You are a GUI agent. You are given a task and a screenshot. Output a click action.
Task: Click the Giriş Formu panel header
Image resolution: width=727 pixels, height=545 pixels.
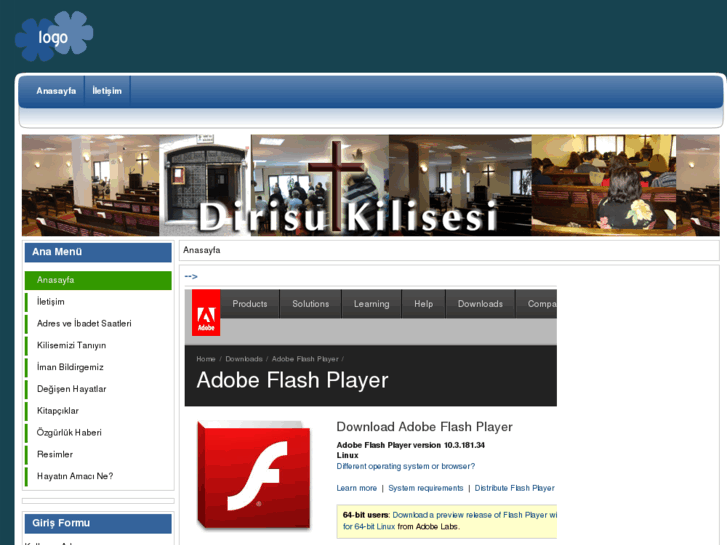98,524
